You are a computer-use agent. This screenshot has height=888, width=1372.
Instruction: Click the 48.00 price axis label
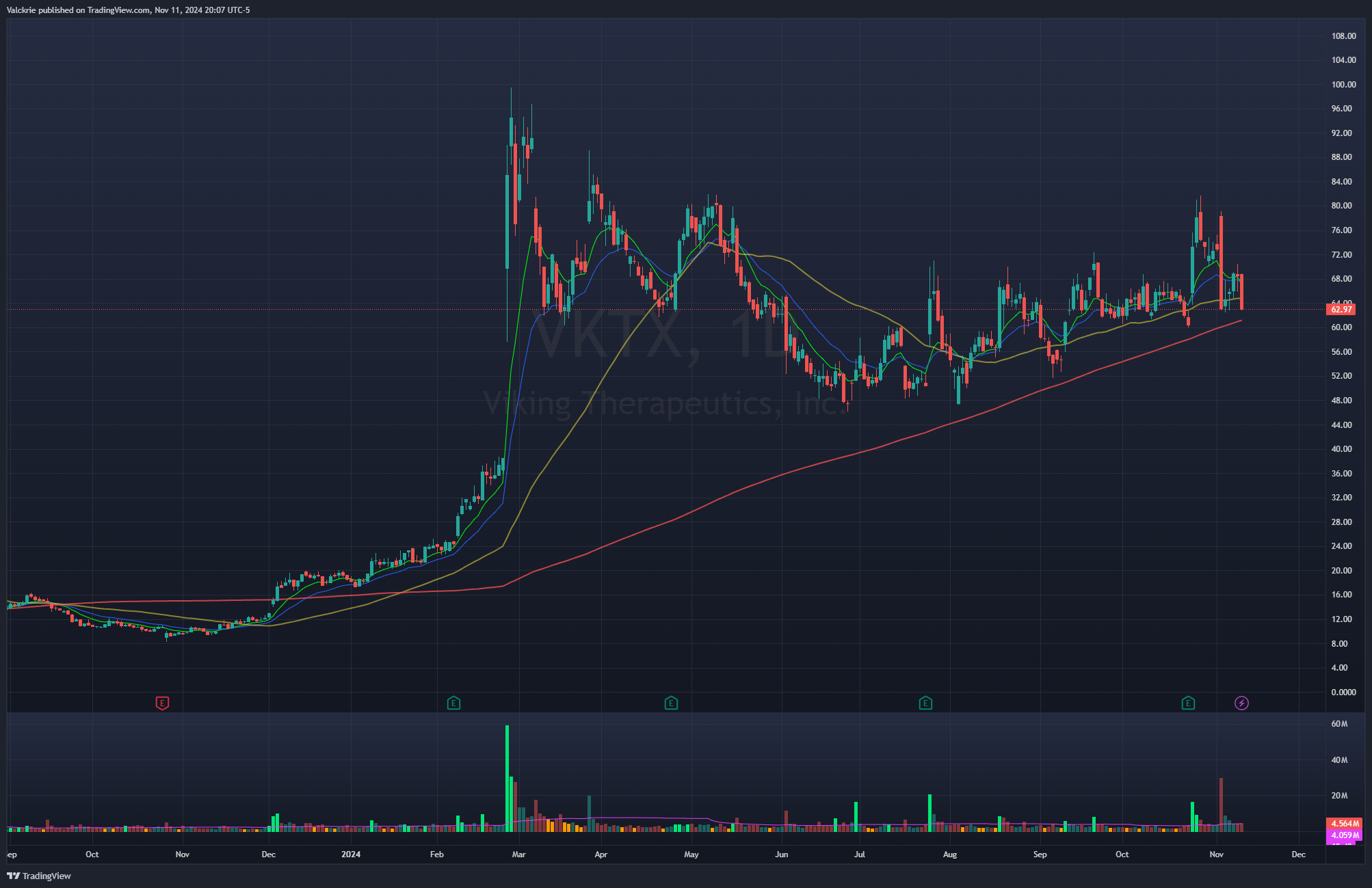coord(1341,401)
